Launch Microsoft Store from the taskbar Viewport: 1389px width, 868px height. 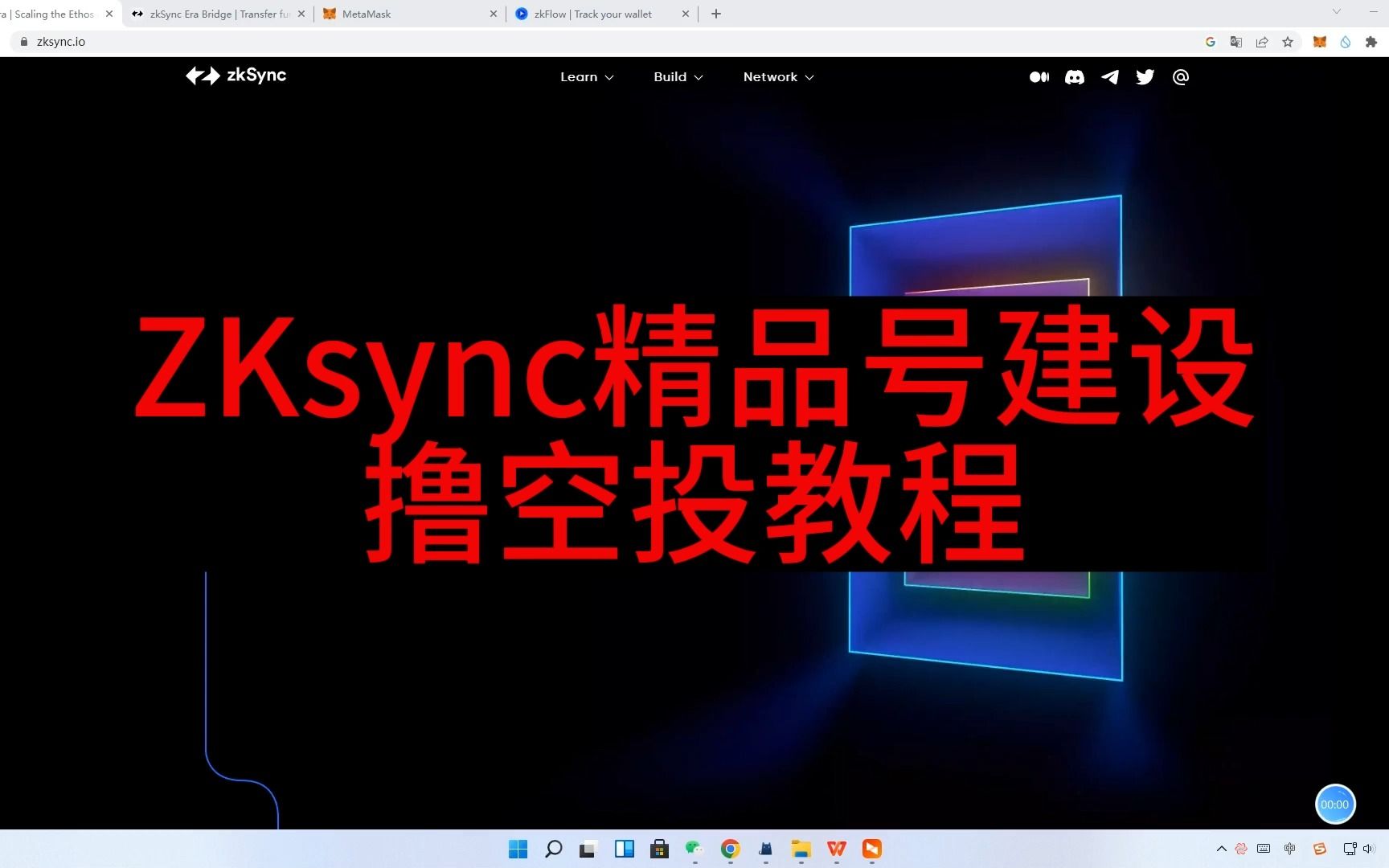tap(659, 849)
